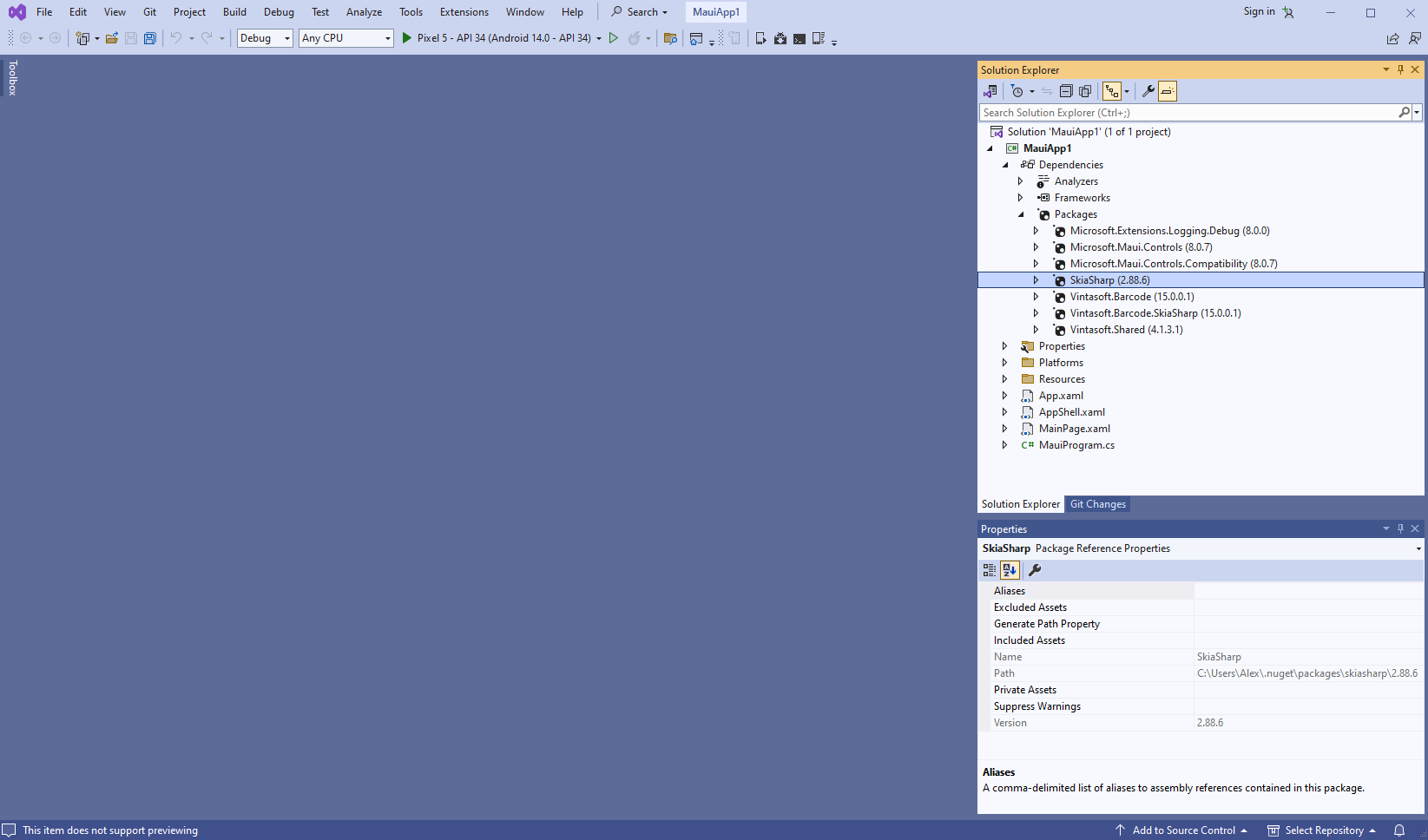1428x840 pixels.
Task: Select the Resources folder
Action: [x=1062, y=379]
